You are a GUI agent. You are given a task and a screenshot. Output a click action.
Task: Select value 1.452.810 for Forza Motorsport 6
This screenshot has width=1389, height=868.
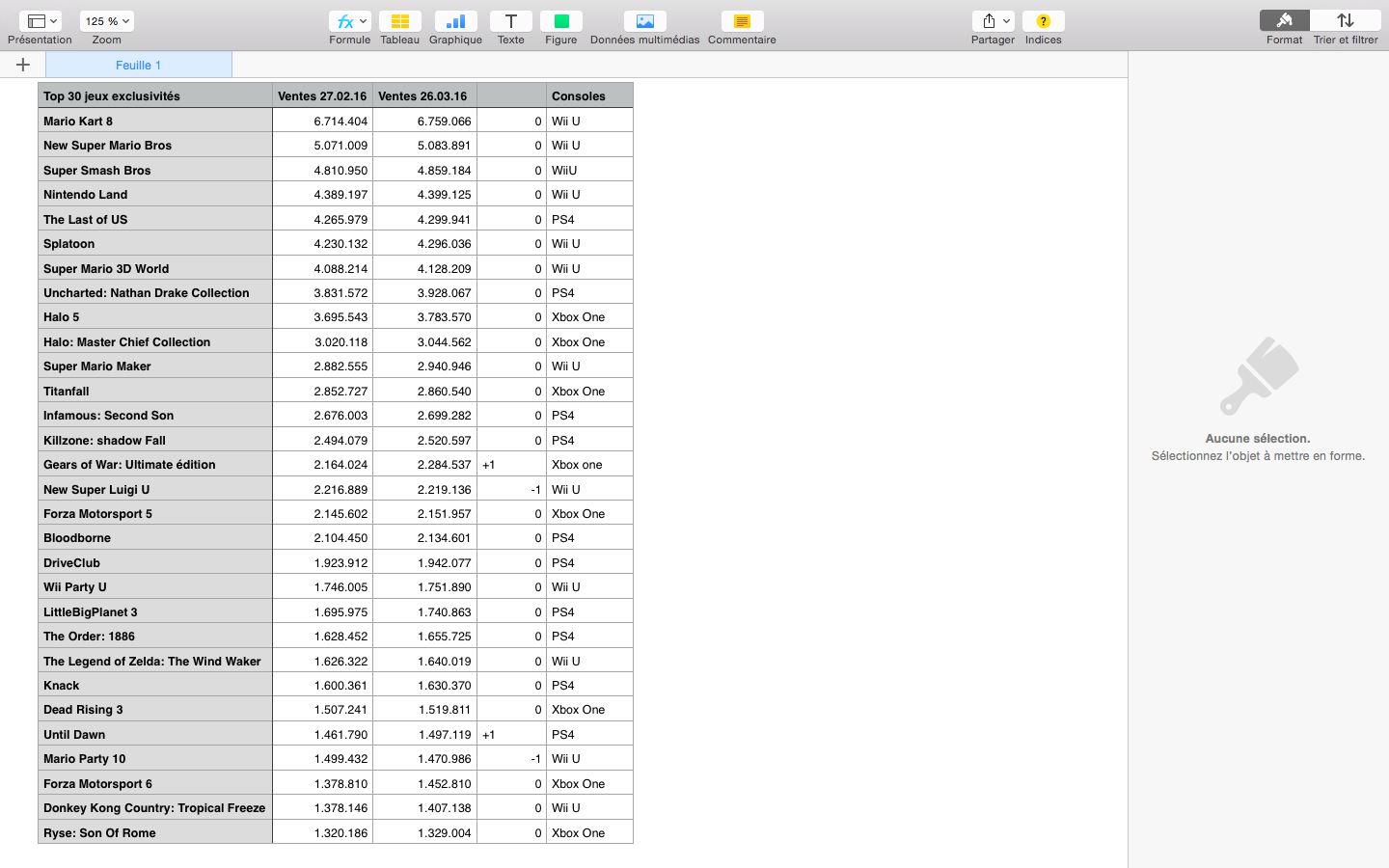point(424,783)
